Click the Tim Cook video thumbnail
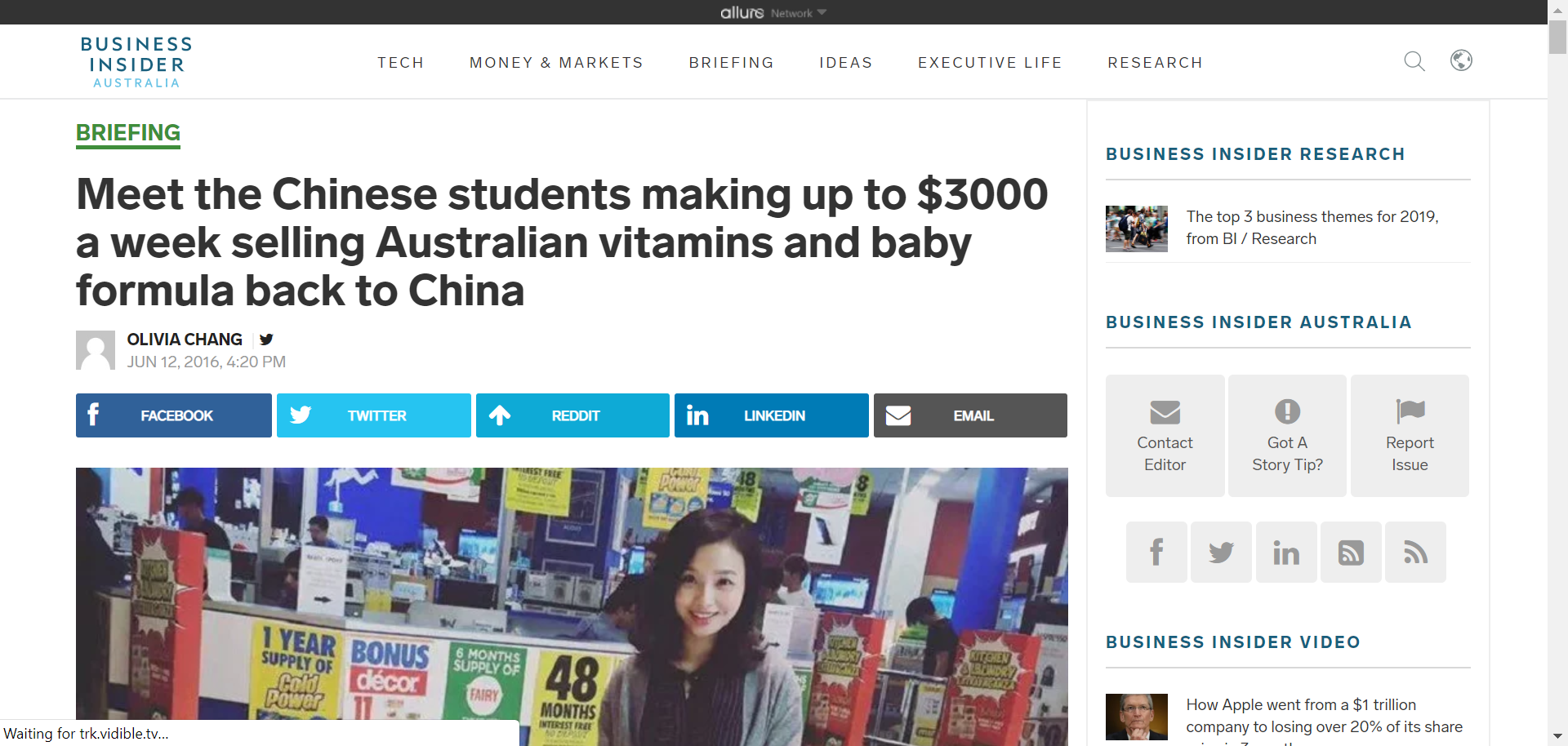Screen dimensions: 1568x746 1137,717
